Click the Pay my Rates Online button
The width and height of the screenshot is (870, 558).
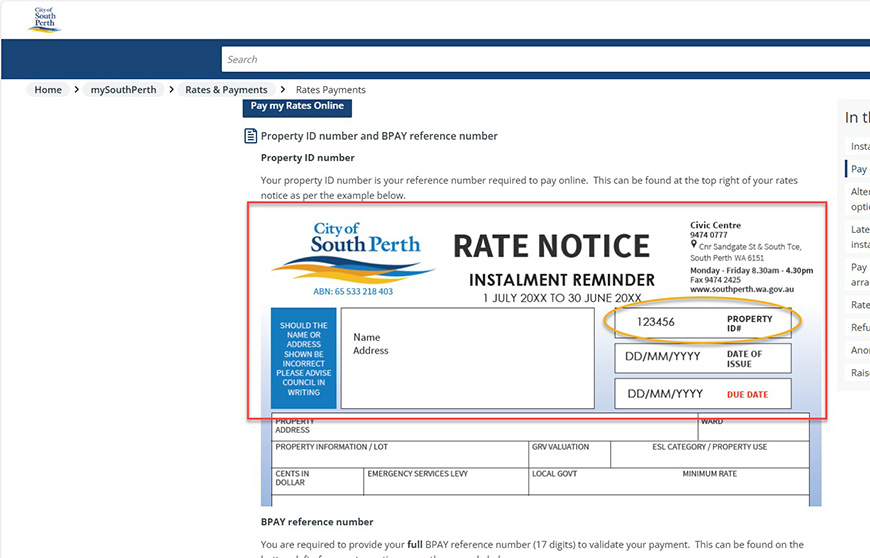click(297, 106)
